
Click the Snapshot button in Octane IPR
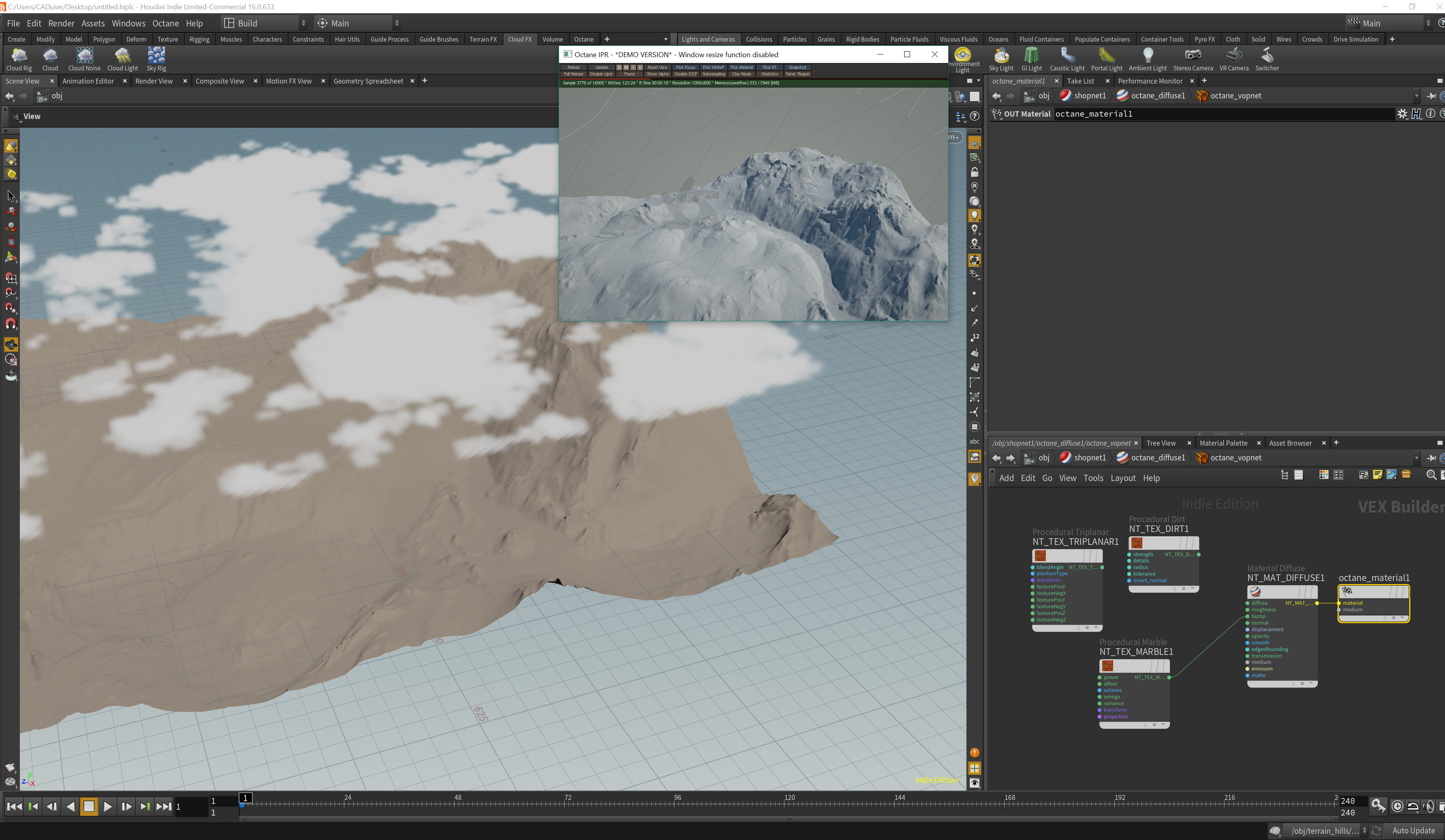click(x=798, y=67)
